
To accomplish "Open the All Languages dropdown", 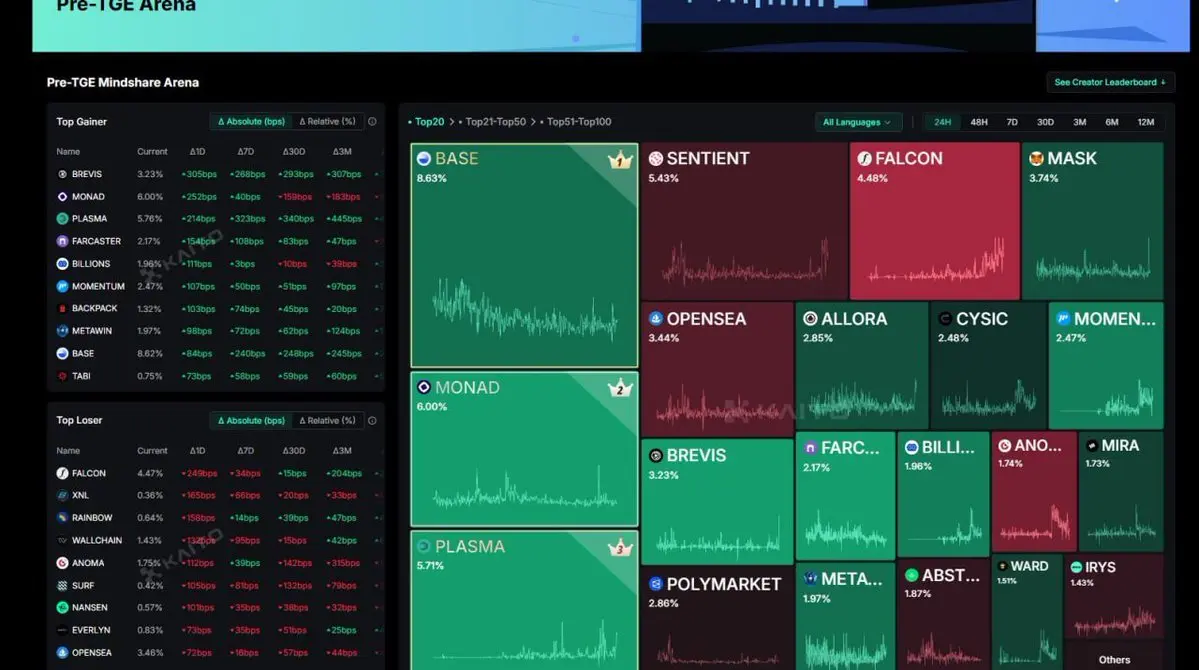I will 857,122.
